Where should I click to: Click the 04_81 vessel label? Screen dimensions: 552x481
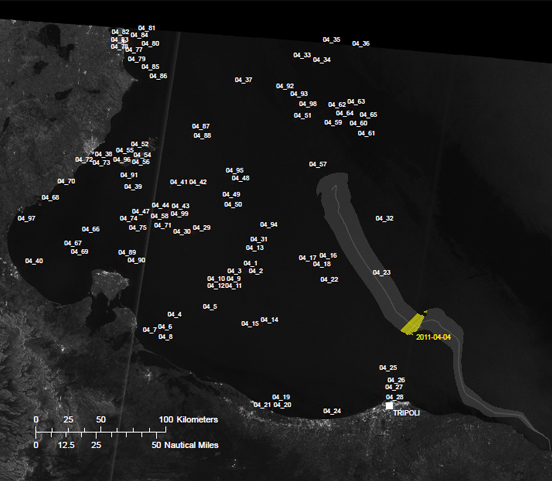click(146, 28)
